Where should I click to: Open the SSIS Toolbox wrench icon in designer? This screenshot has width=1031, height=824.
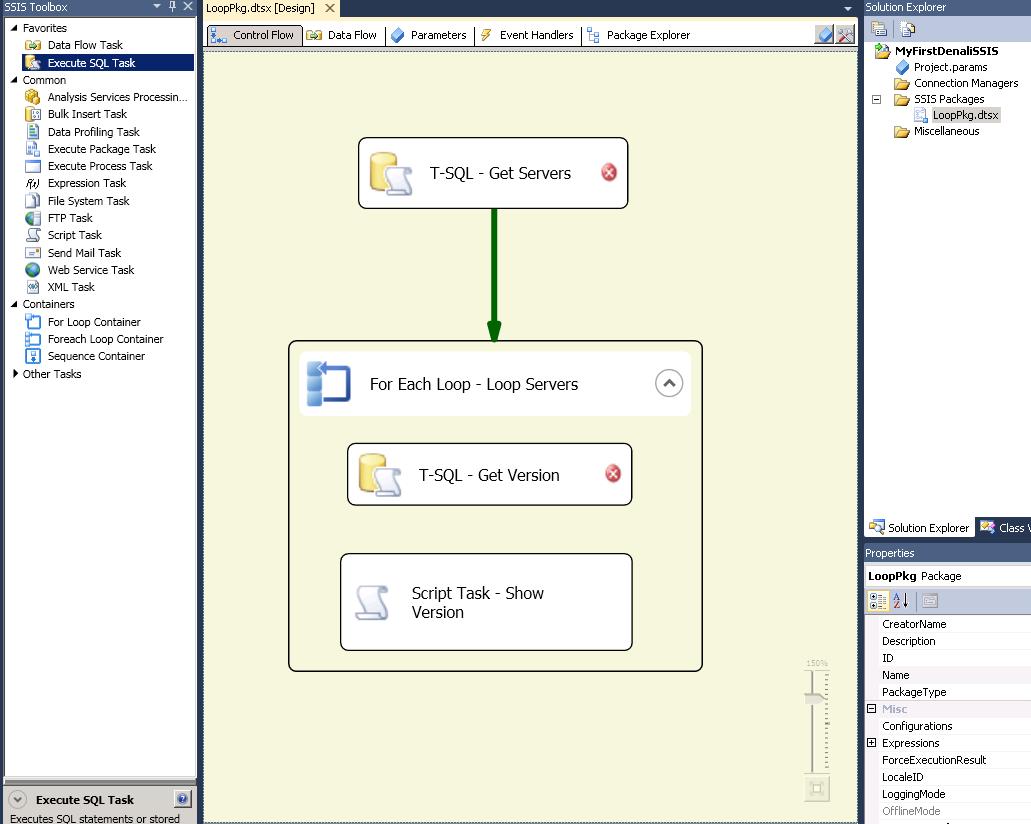click(x=846, y=34)
